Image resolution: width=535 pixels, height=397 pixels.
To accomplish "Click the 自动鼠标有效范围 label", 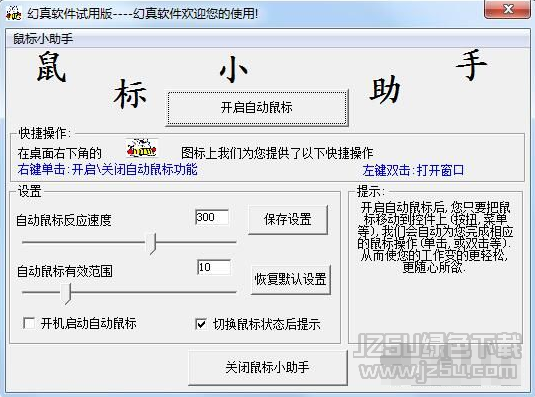I will (64, 271).
